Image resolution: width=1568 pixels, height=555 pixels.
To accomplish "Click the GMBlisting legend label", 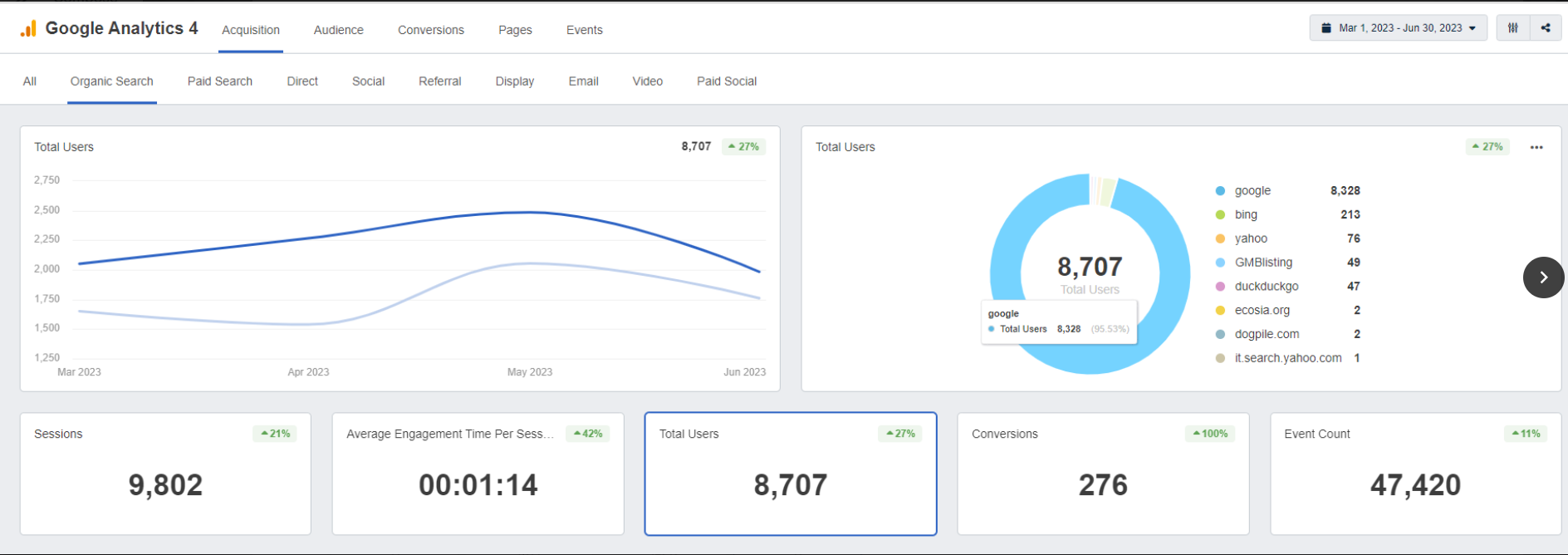I will [1263, 263].
